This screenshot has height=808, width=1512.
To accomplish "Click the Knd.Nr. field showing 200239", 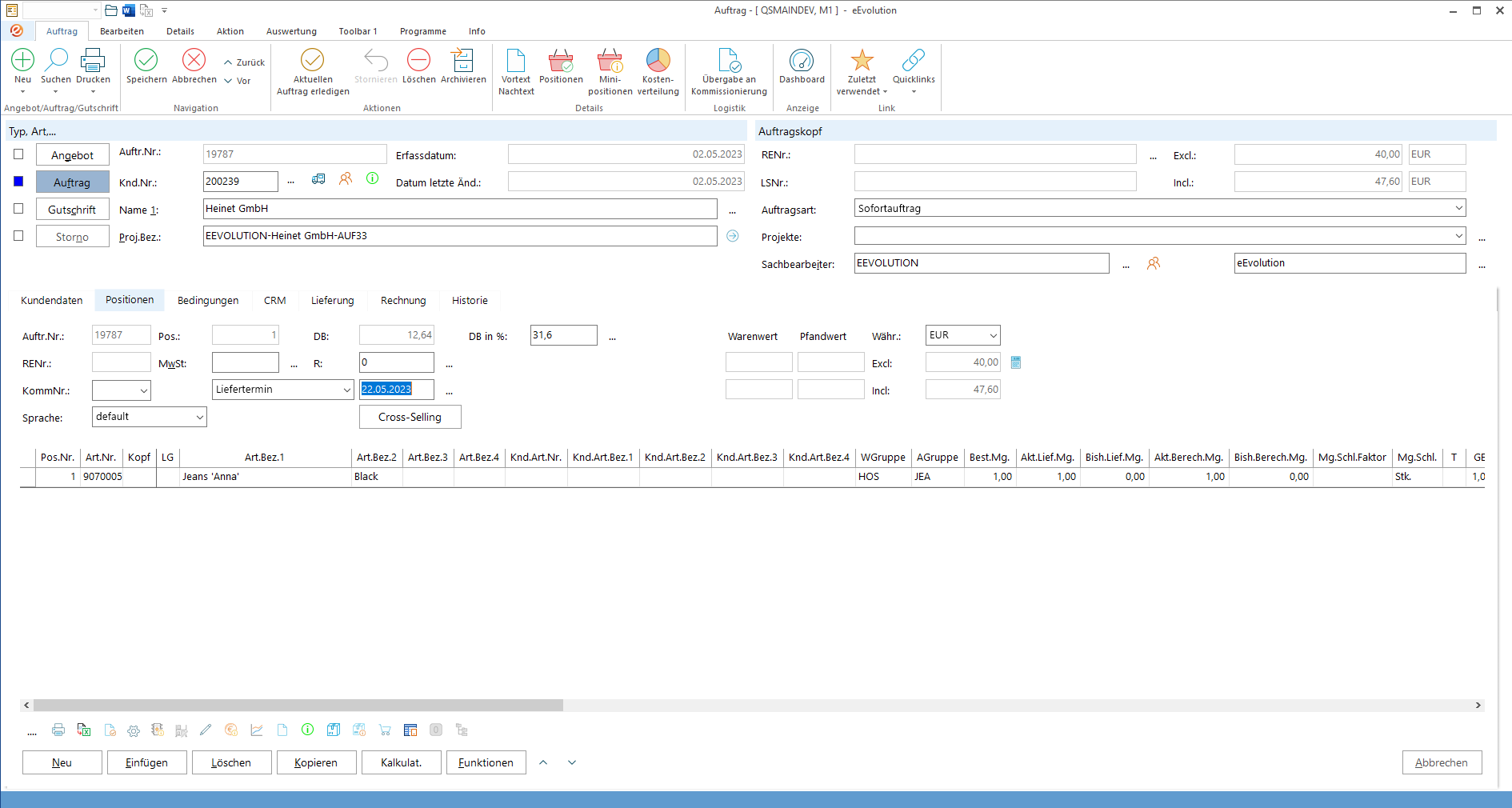I will click(241, 182).
